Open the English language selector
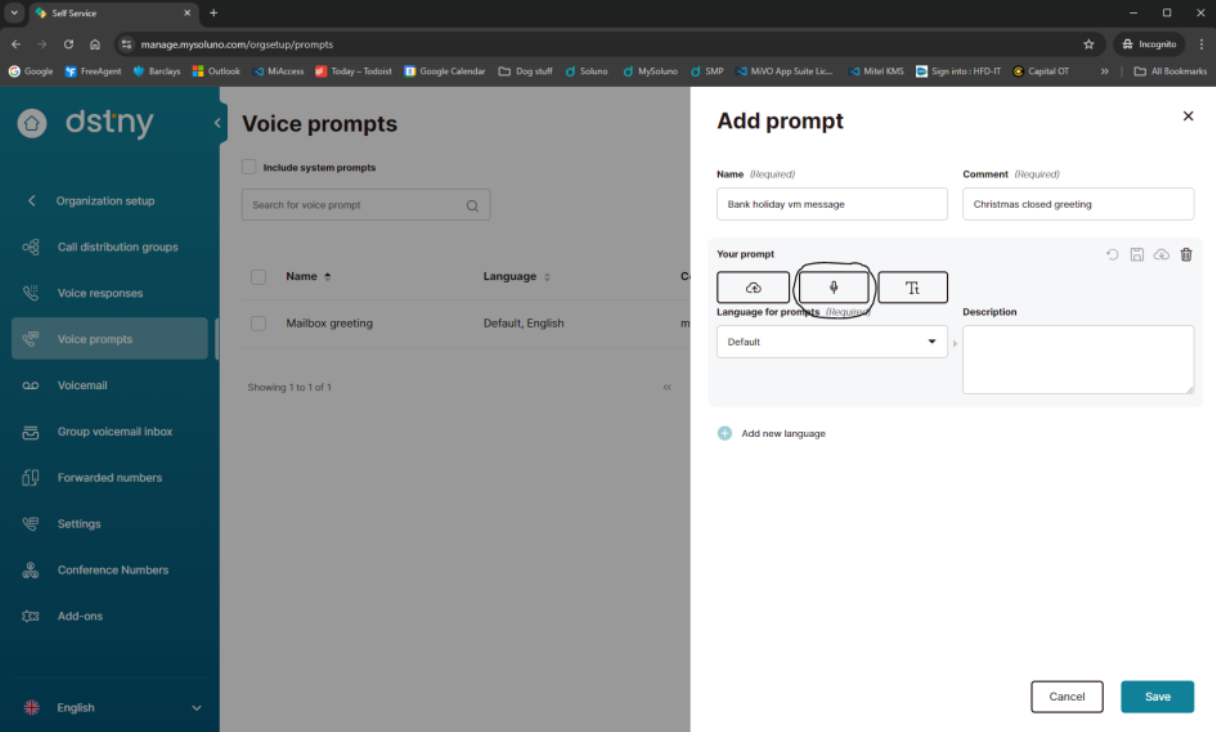 (x=112, y=708)
